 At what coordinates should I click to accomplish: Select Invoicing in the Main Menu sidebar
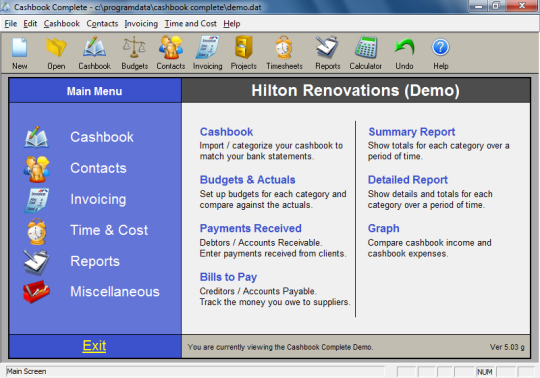click(98, 199)
